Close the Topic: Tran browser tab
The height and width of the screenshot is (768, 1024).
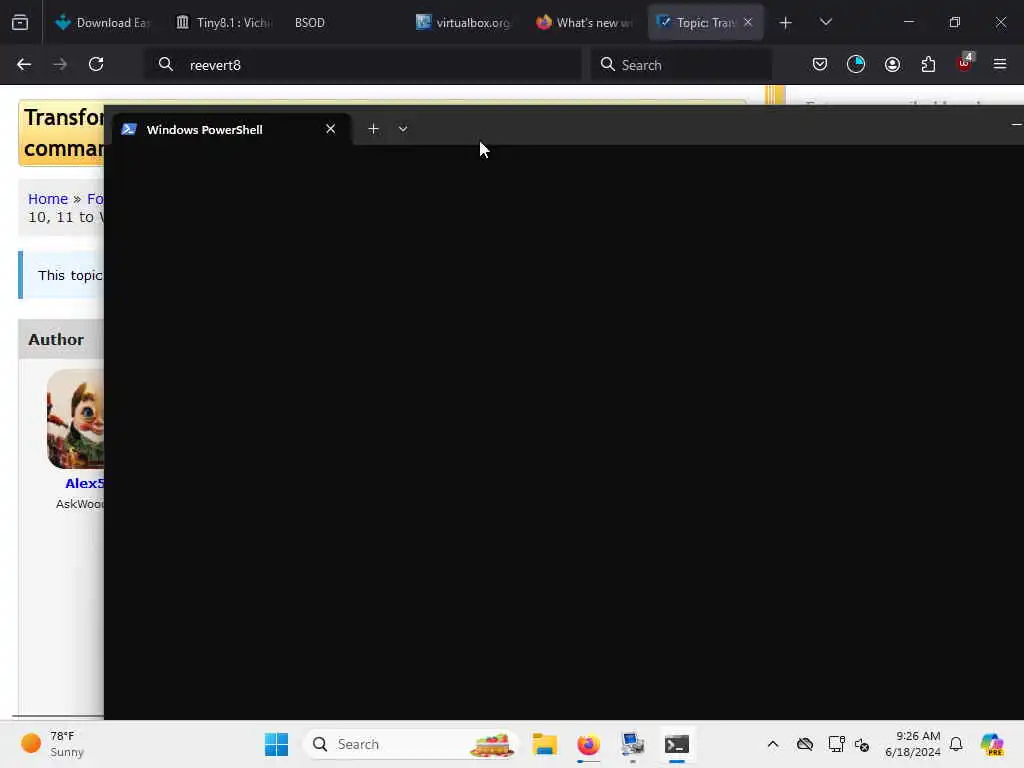pyautogui.click(x=748, y=22)
